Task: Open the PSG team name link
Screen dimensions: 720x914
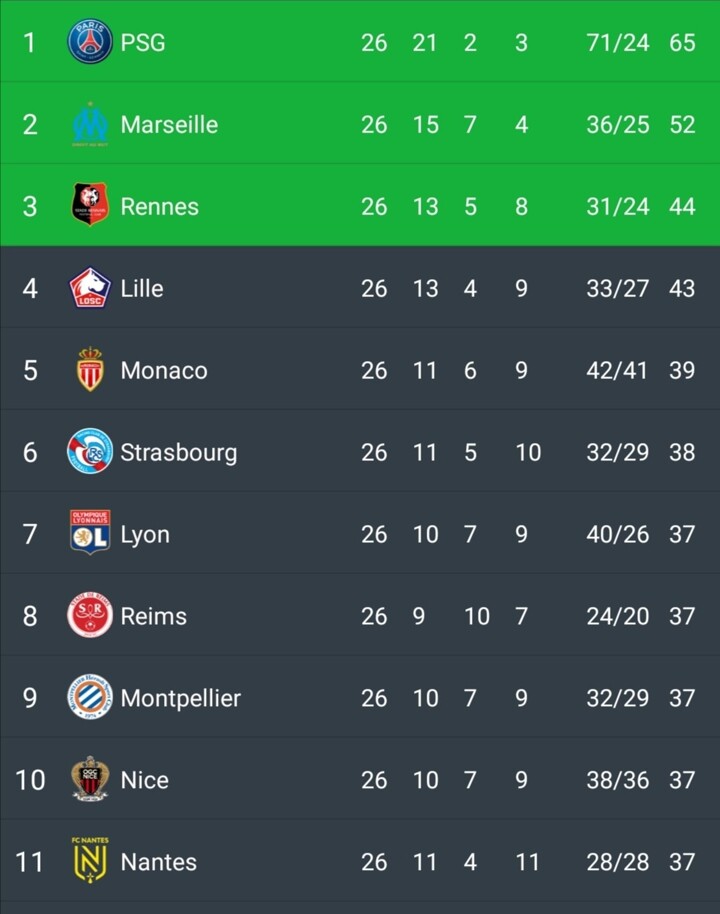Action: tap(143, 42)
